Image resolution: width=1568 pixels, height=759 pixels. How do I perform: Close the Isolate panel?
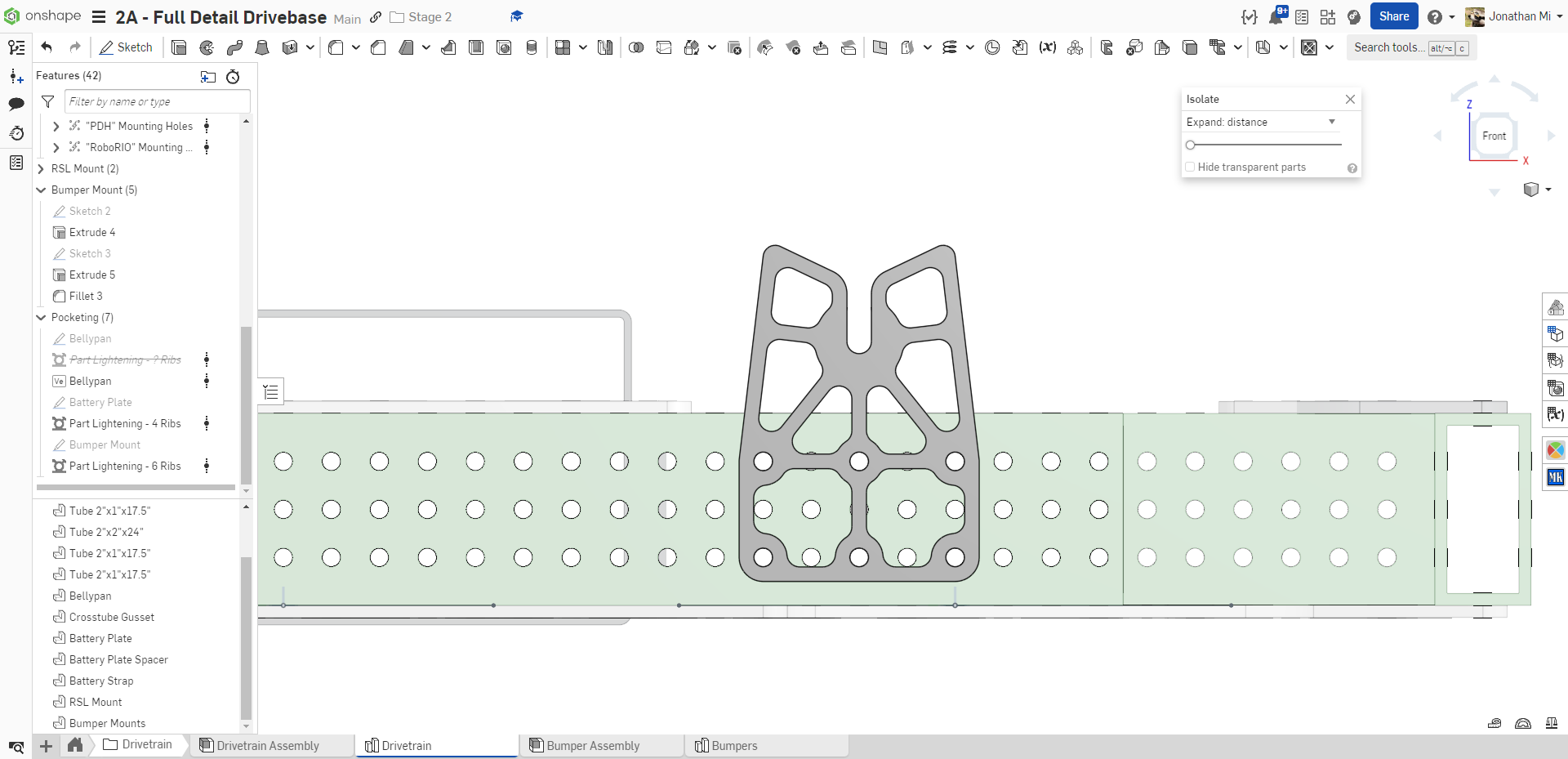1350,99
